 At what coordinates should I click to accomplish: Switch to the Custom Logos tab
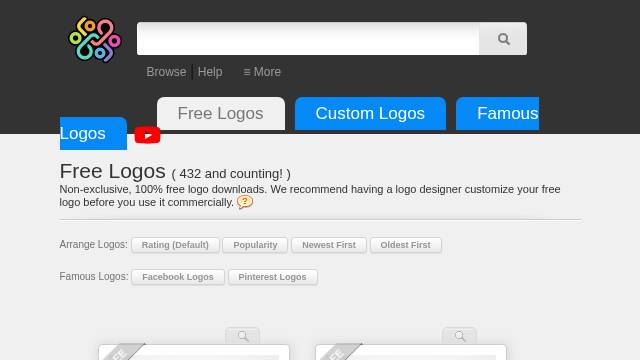click(370, 113)
